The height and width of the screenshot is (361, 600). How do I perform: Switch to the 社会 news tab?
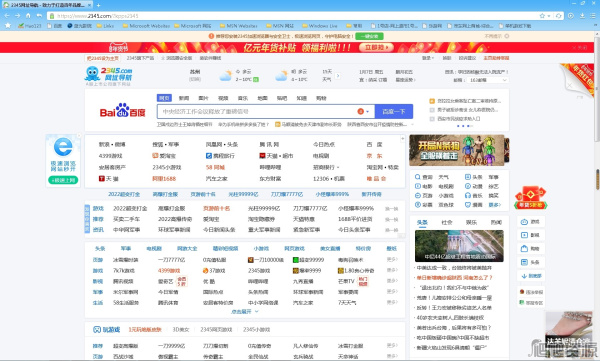click(x=447, y=222)
